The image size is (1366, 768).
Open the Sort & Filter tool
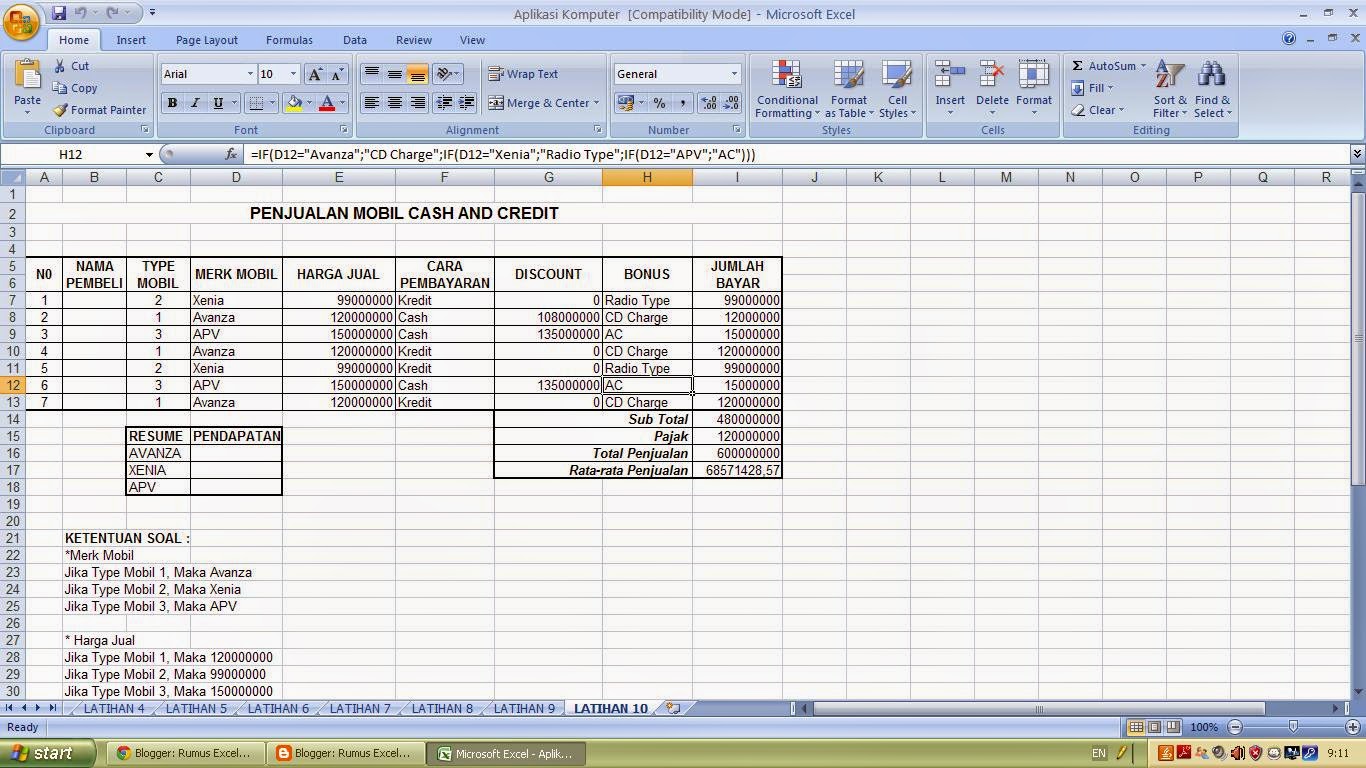[1168, 90]
